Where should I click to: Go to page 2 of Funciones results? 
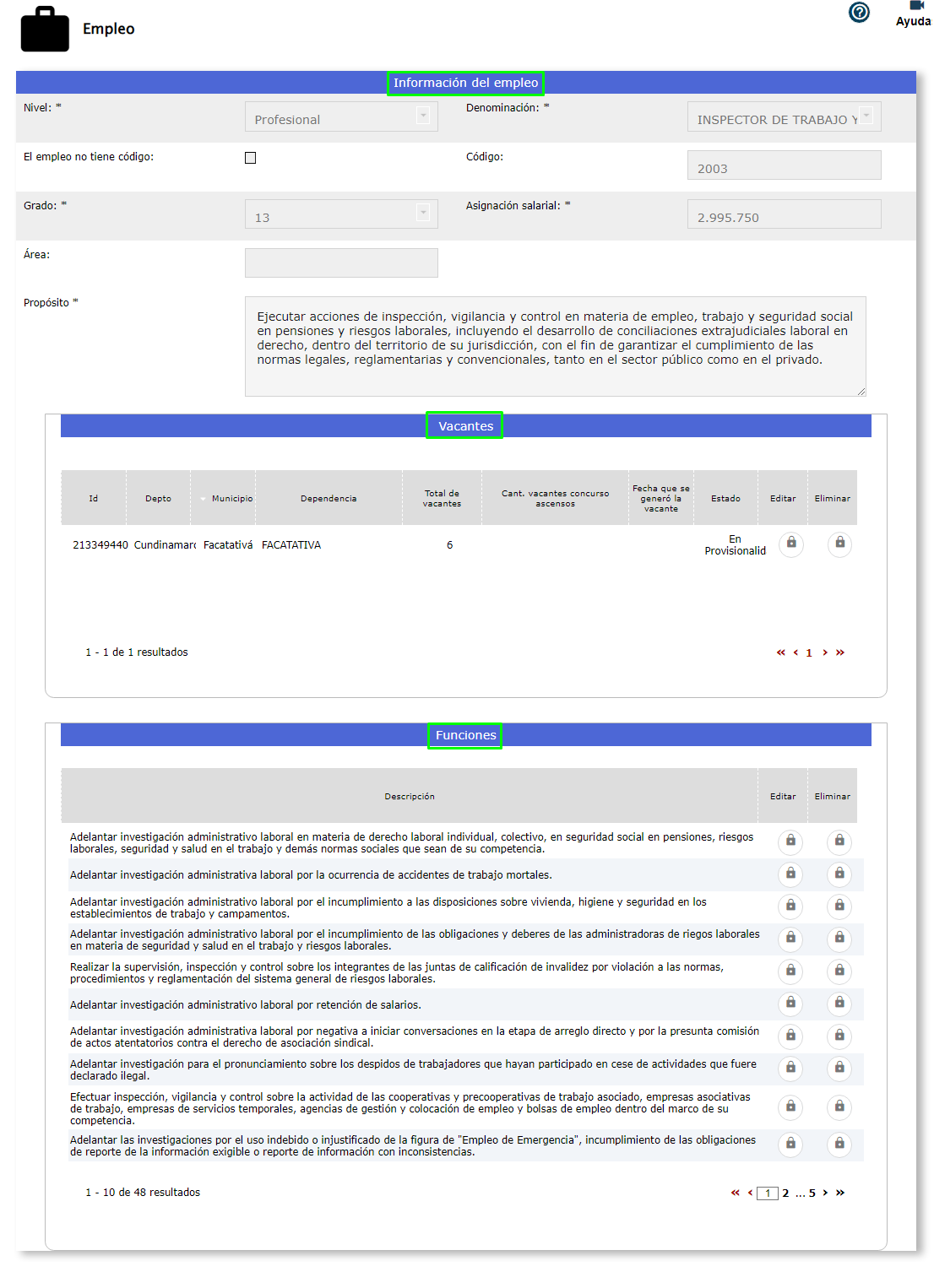coord(785,1193)
